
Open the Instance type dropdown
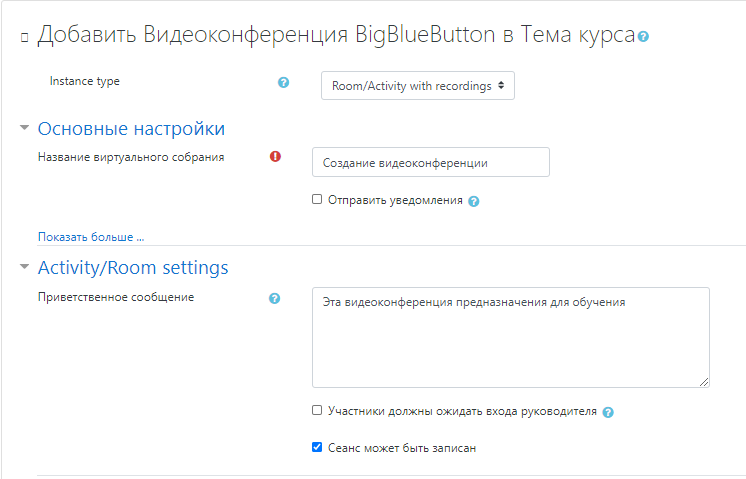coord(417,86)
